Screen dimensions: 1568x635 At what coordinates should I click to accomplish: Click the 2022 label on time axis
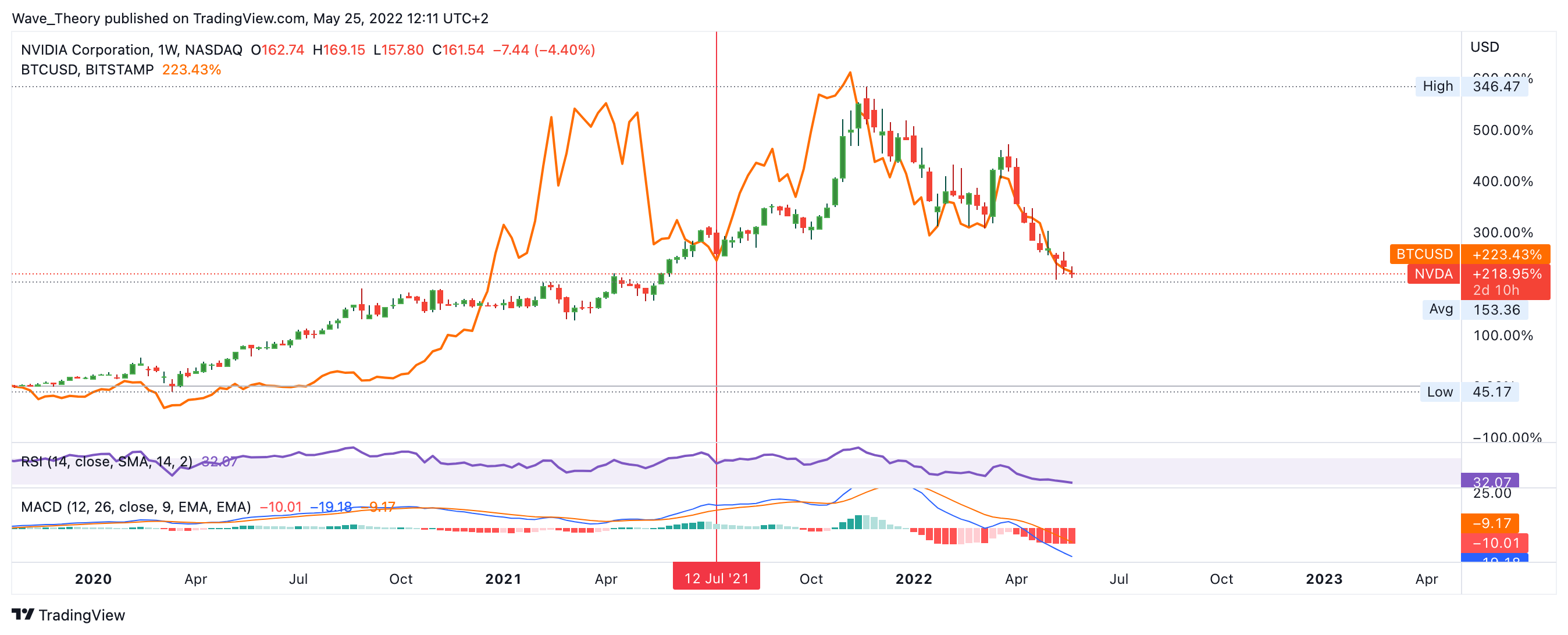pos(913,579)
